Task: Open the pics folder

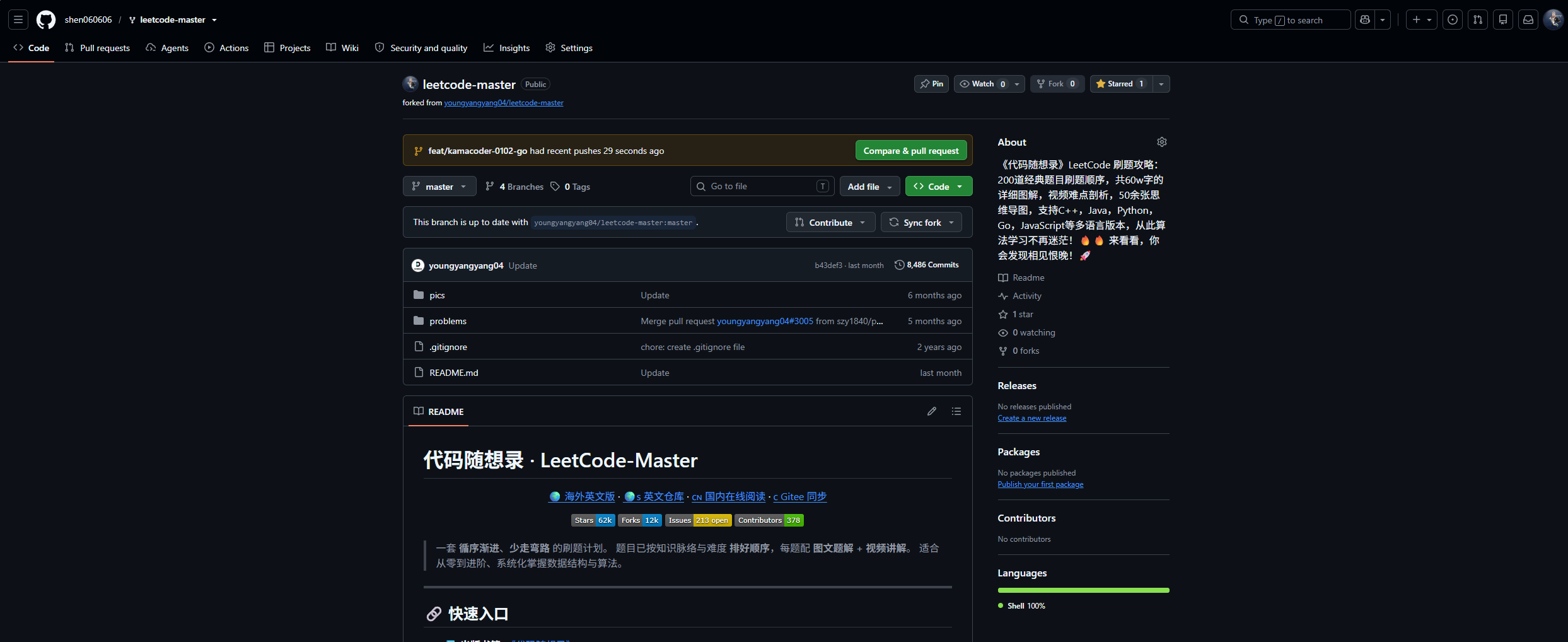Action: (438, 295)
